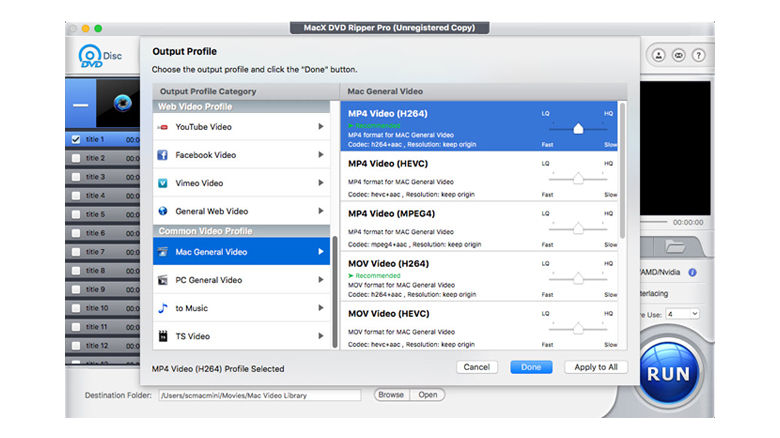The width and height of the screenshot is (780, 438).
Task: Open the output folder icon
Action: tap(675, 246)
